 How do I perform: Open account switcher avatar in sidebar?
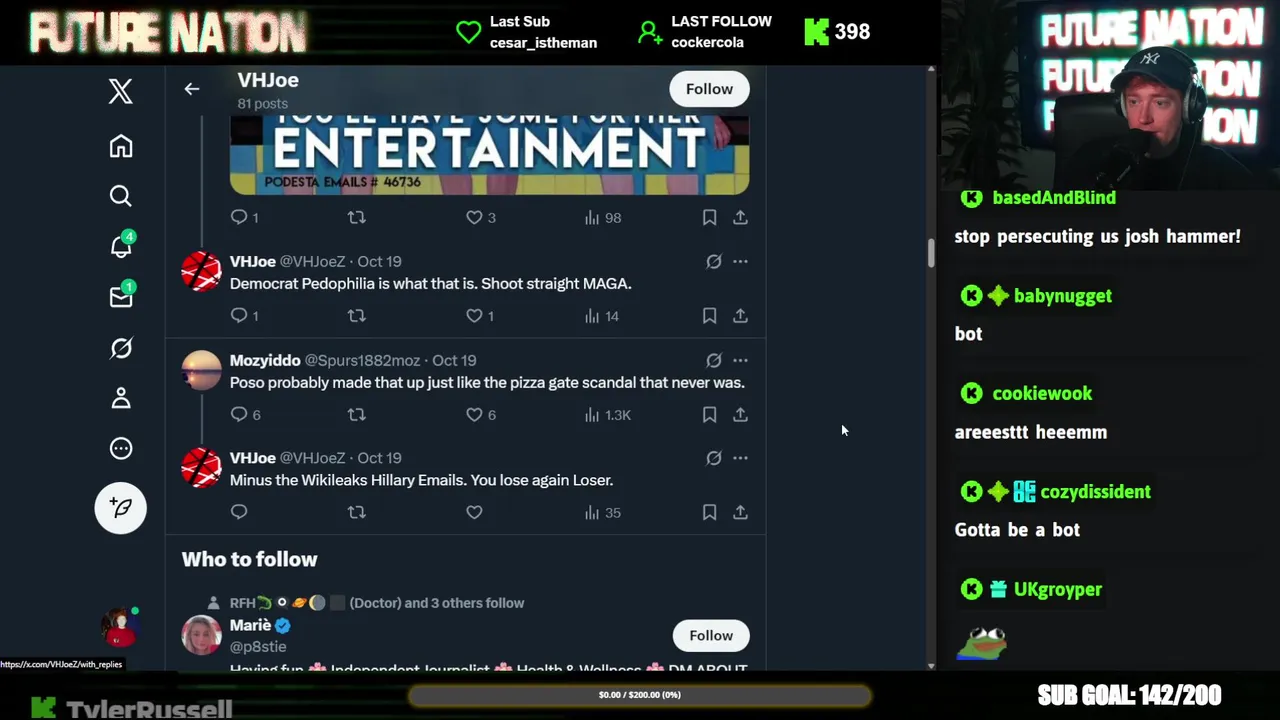click(121, 628)
